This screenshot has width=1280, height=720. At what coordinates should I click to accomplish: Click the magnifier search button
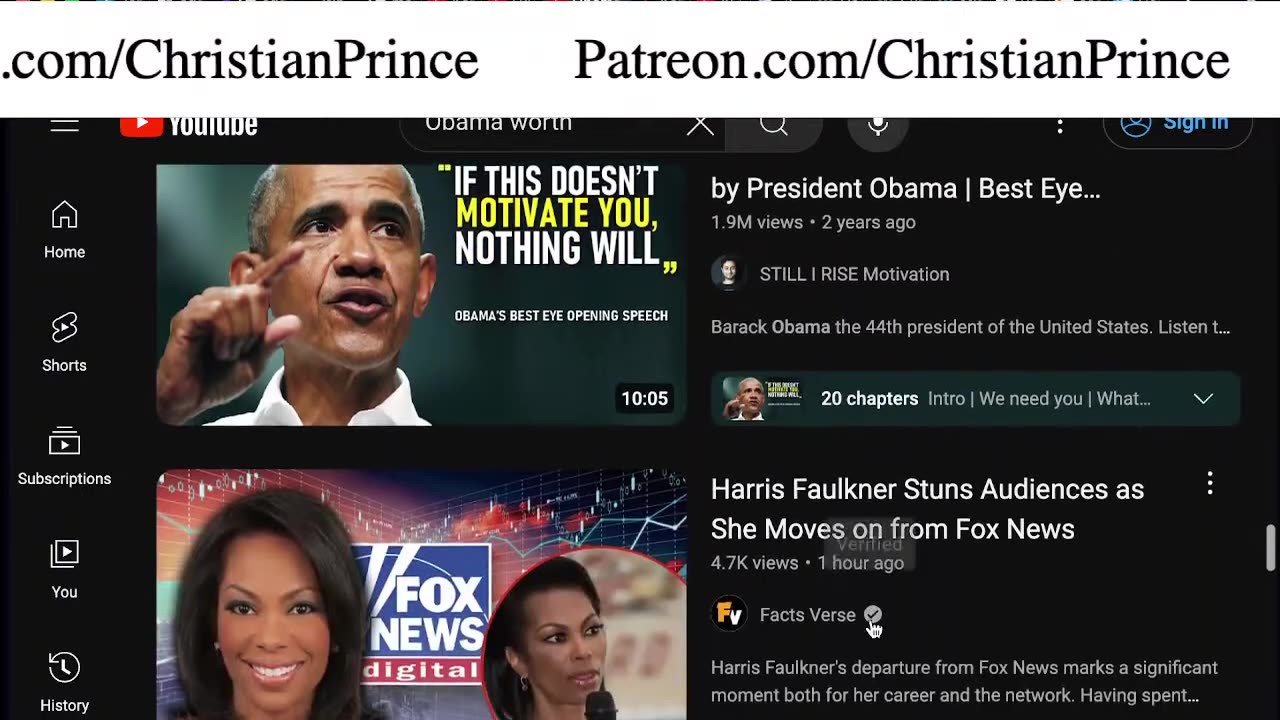tap(774, 125)
